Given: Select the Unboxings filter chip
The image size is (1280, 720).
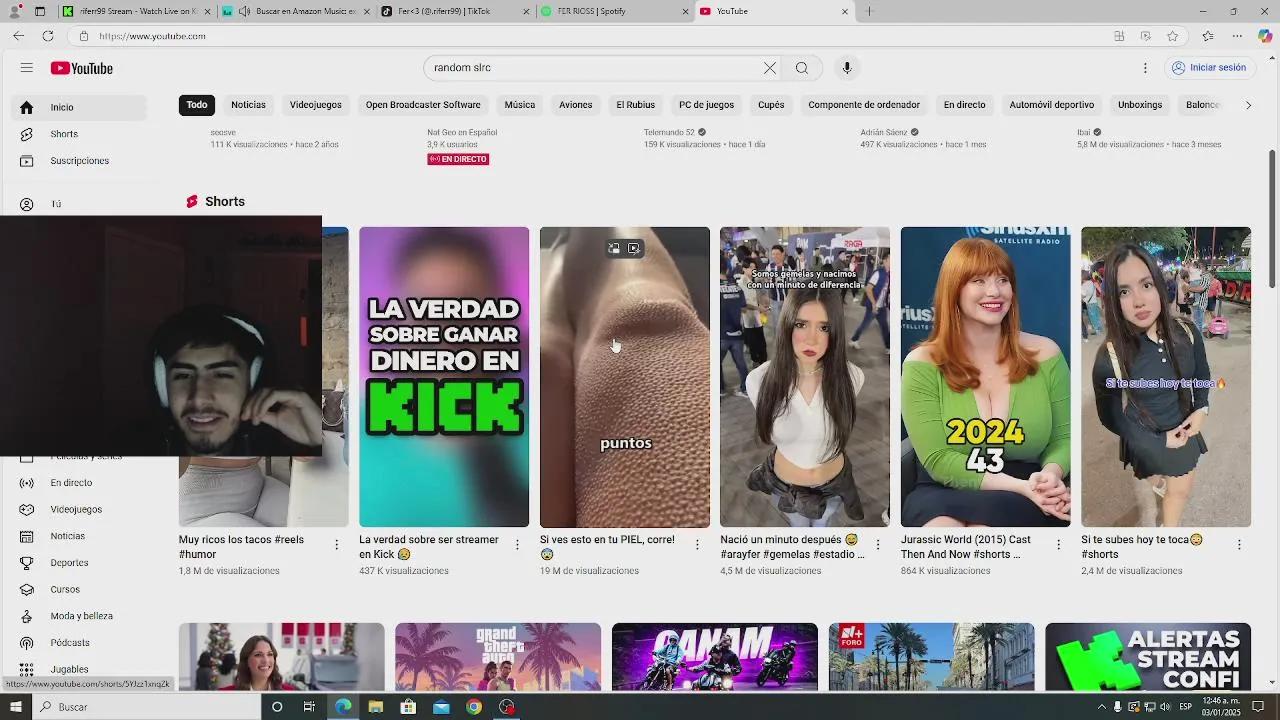Looking at the screenshot, I should coord(1140,105).
